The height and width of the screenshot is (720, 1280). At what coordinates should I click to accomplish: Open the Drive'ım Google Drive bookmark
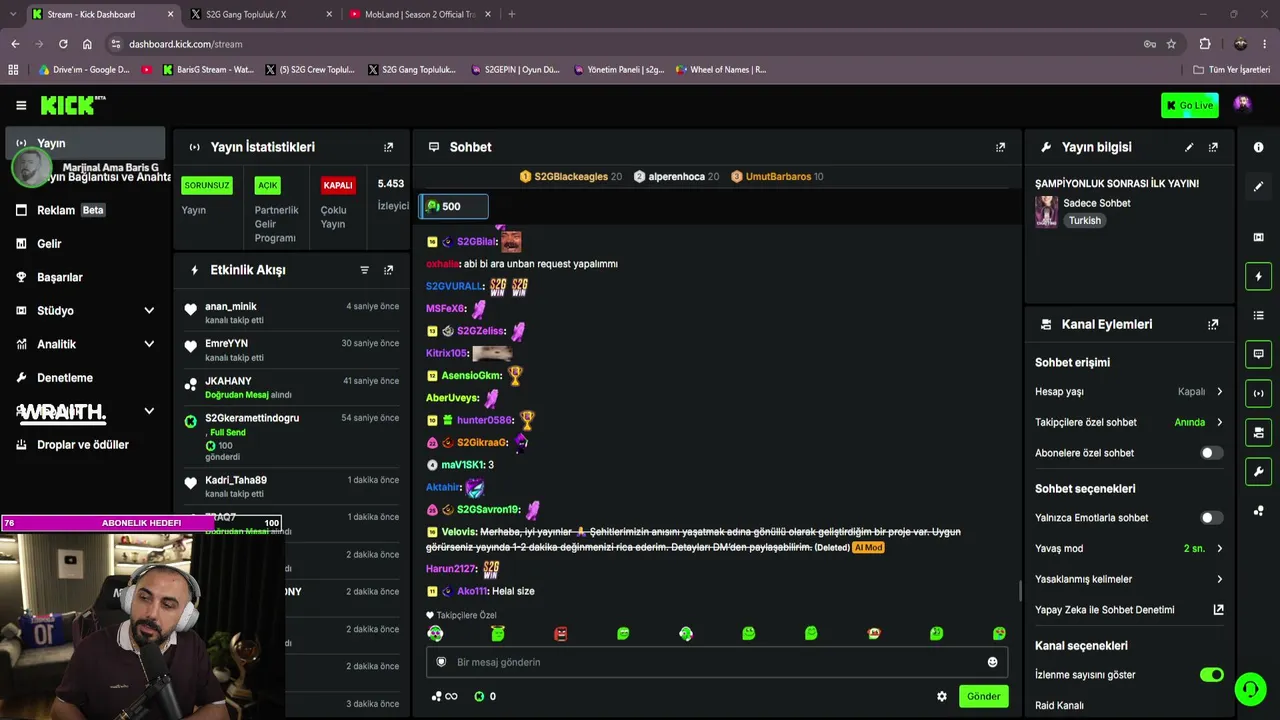pos(84,70)
